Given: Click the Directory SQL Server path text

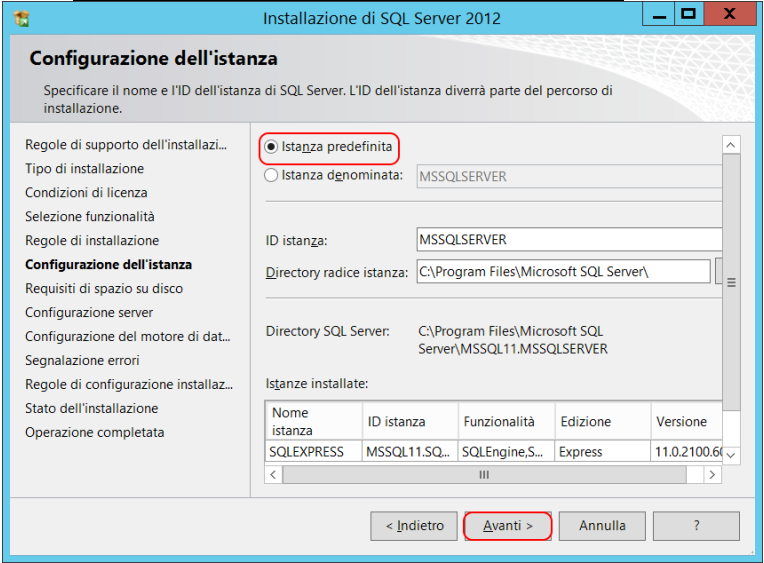Looking at the screenshot, I should tap(513, 340).
